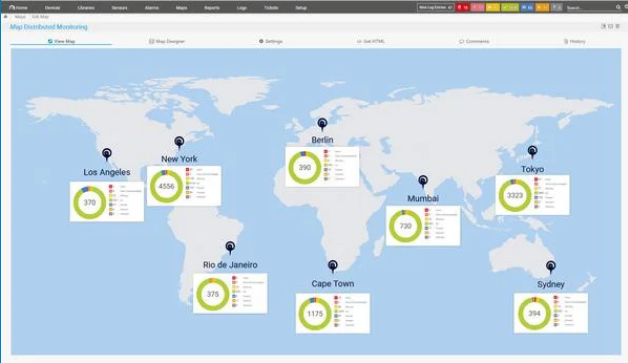
Task: Click the search magnifier icon
Action: 618,7
